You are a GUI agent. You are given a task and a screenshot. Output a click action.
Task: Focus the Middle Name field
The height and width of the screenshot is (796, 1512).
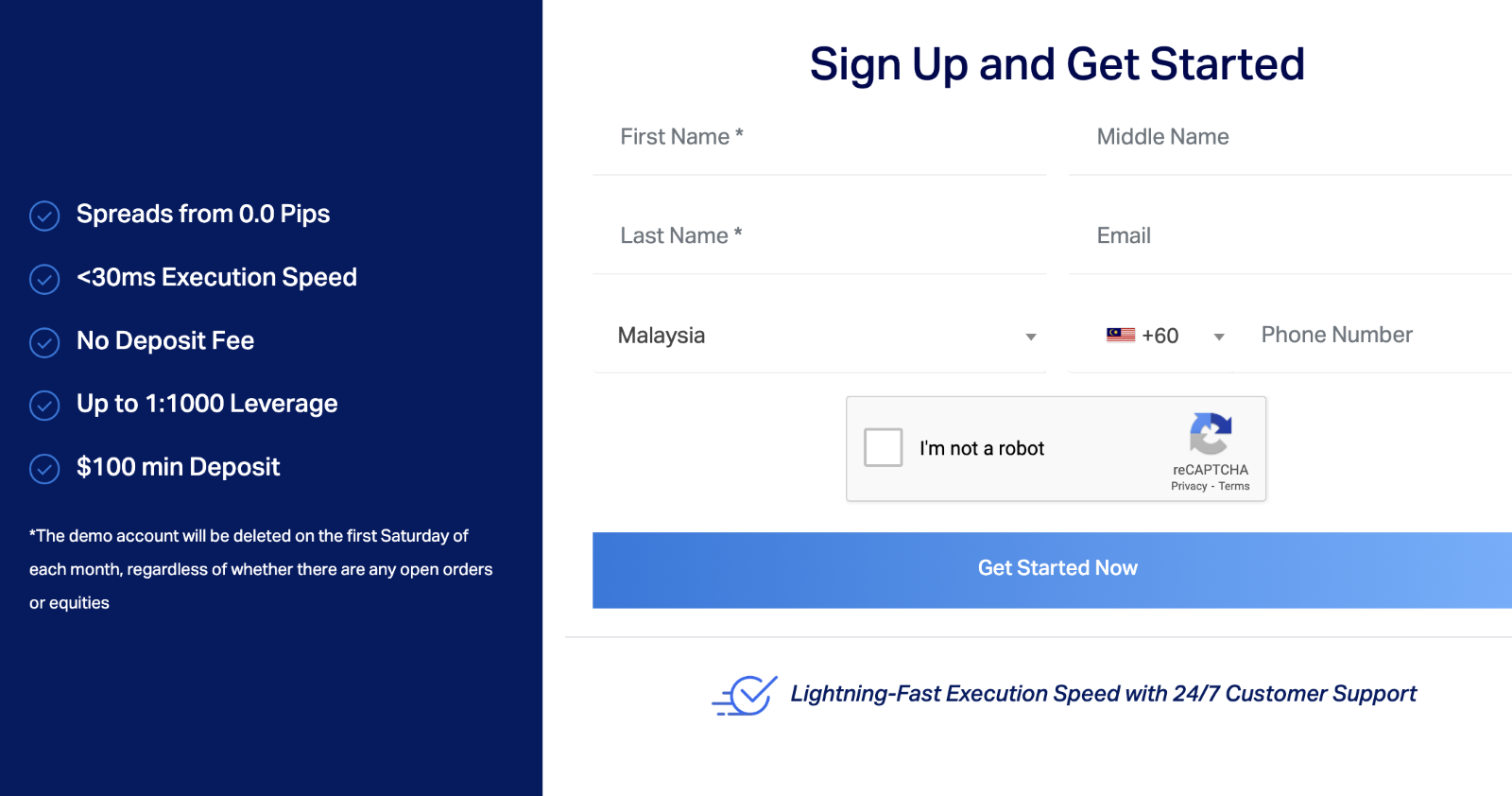(1290, 138)
